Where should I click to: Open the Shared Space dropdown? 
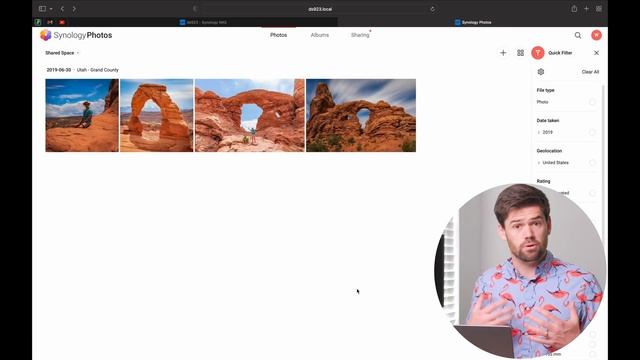pyautogui.click(x=62, y=53)
